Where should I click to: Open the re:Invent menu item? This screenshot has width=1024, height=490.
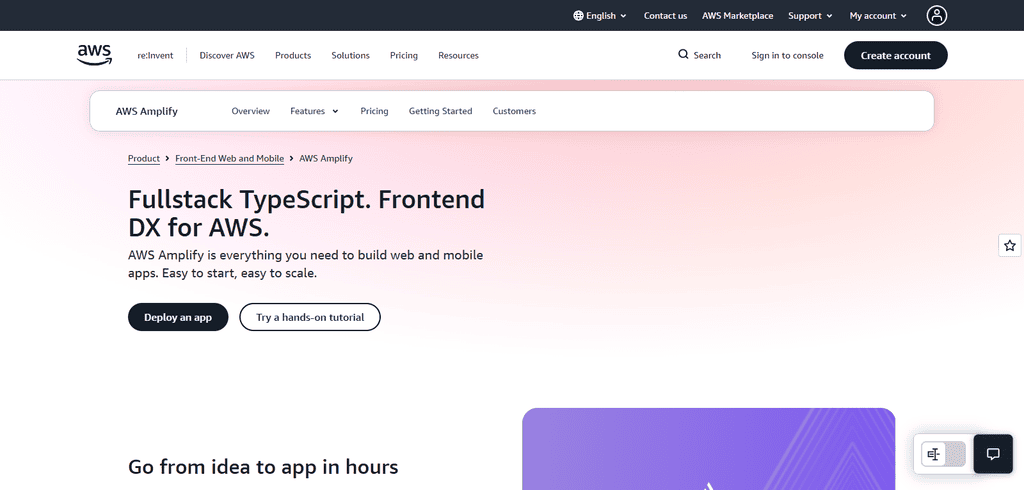coord(155,56)
